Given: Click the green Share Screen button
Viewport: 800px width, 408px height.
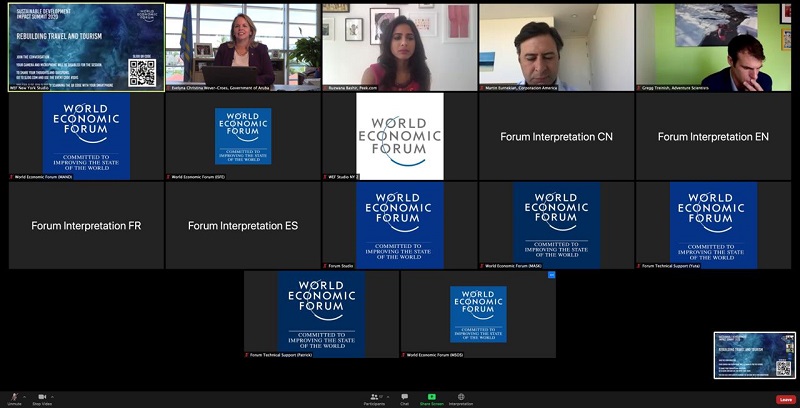Looking at the screenshot, I should (x=432, y=397).
